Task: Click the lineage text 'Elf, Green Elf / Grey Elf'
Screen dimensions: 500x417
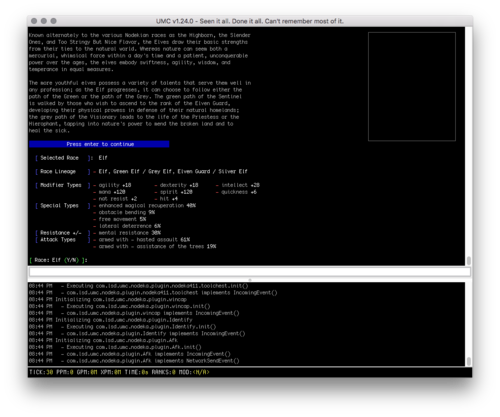Action: [135, 171]
